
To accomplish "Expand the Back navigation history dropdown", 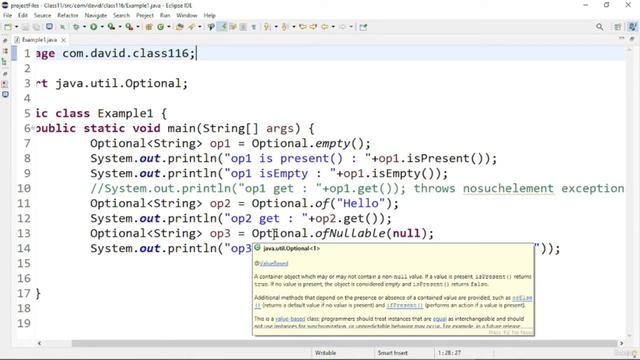I will (x=333, y=27).
